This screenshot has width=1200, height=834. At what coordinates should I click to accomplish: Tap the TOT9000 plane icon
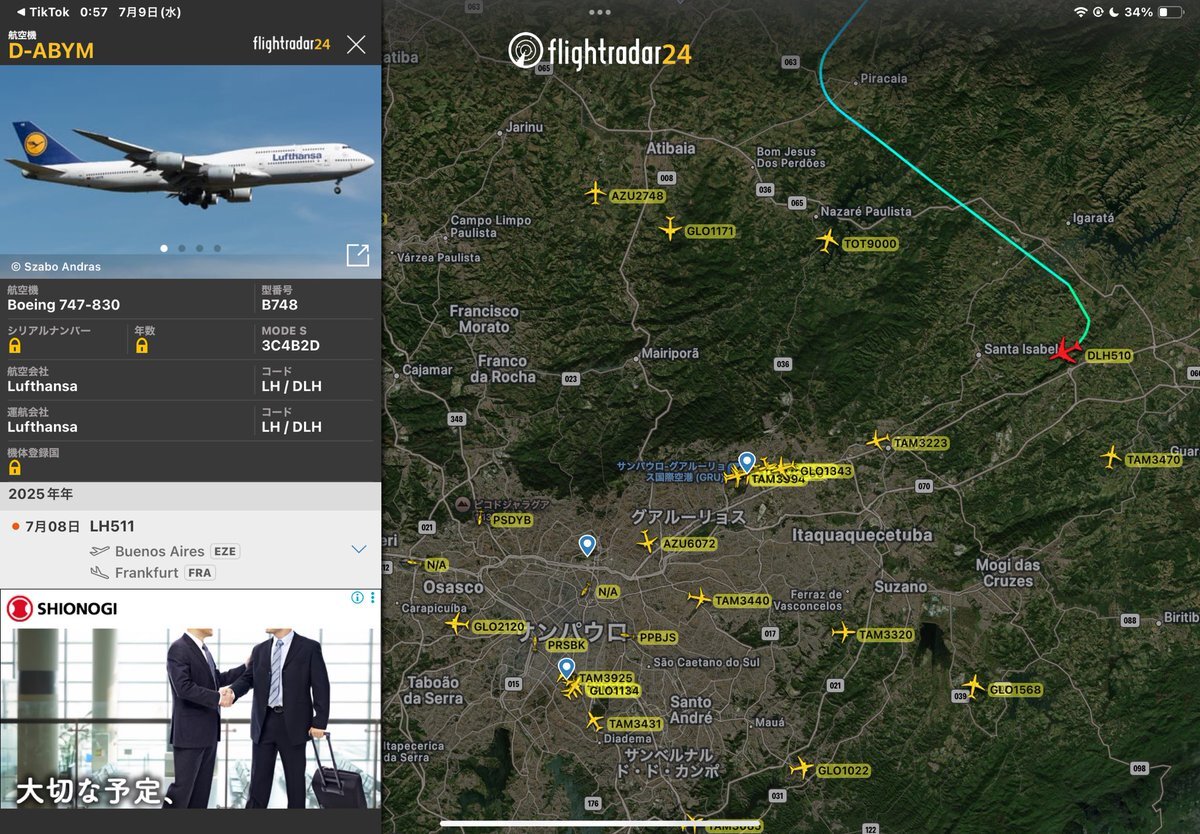coord(827,240)
